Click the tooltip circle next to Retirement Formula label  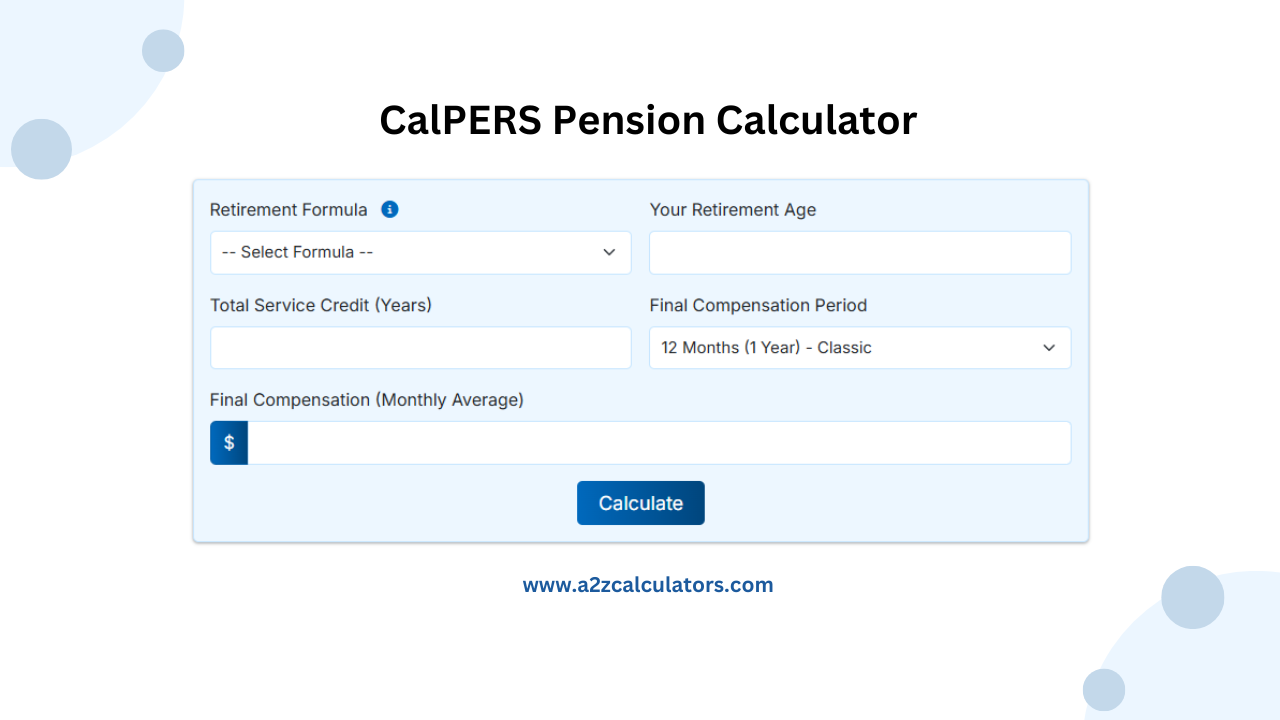[389, 209]
